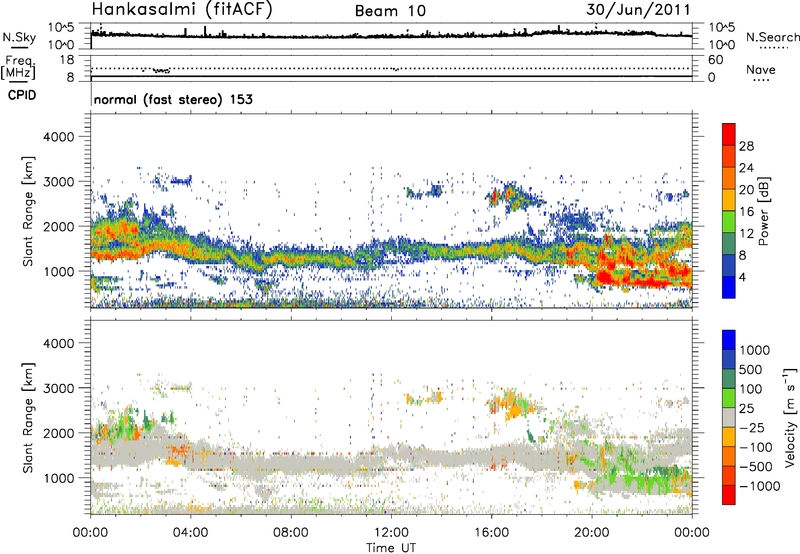Viewport: 800px width, 554px height.
Task: Click the 2000 tick in the velocity panel
Action: pyautogui.click(x=58, y=433)
